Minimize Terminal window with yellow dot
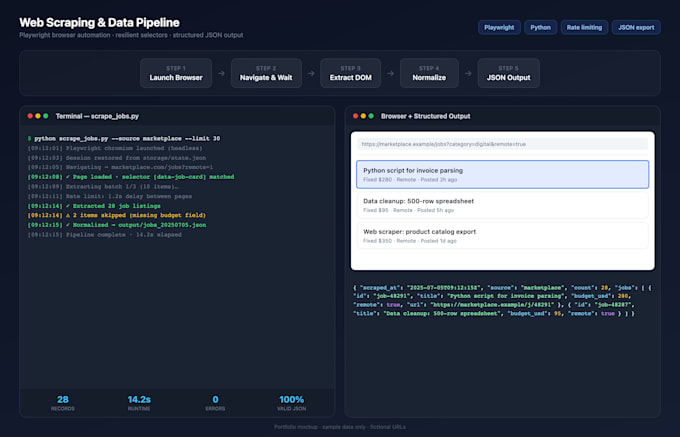The width and height of the screenshot is (680, 437). point(38,116)
